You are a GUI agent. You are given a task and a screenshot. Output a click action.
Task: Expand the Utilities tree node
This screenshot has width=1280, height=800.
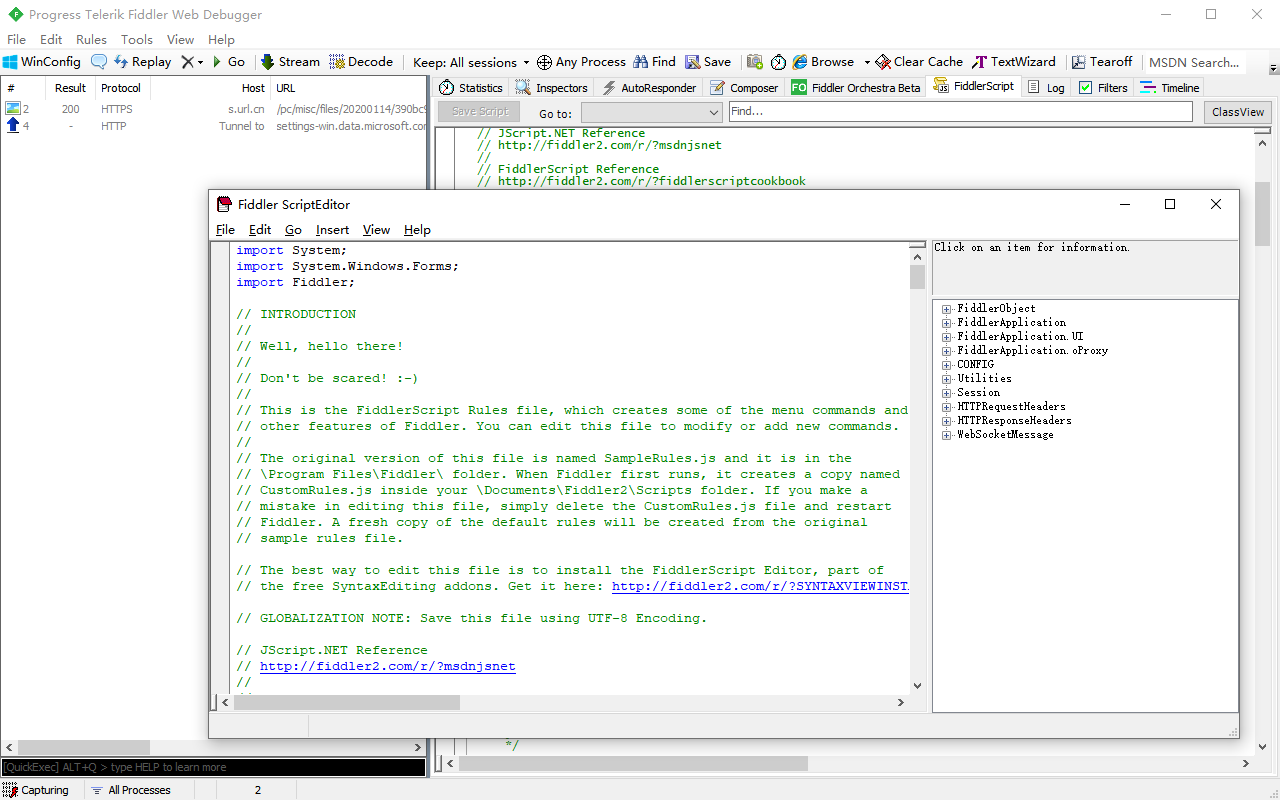tap(946, 379)
